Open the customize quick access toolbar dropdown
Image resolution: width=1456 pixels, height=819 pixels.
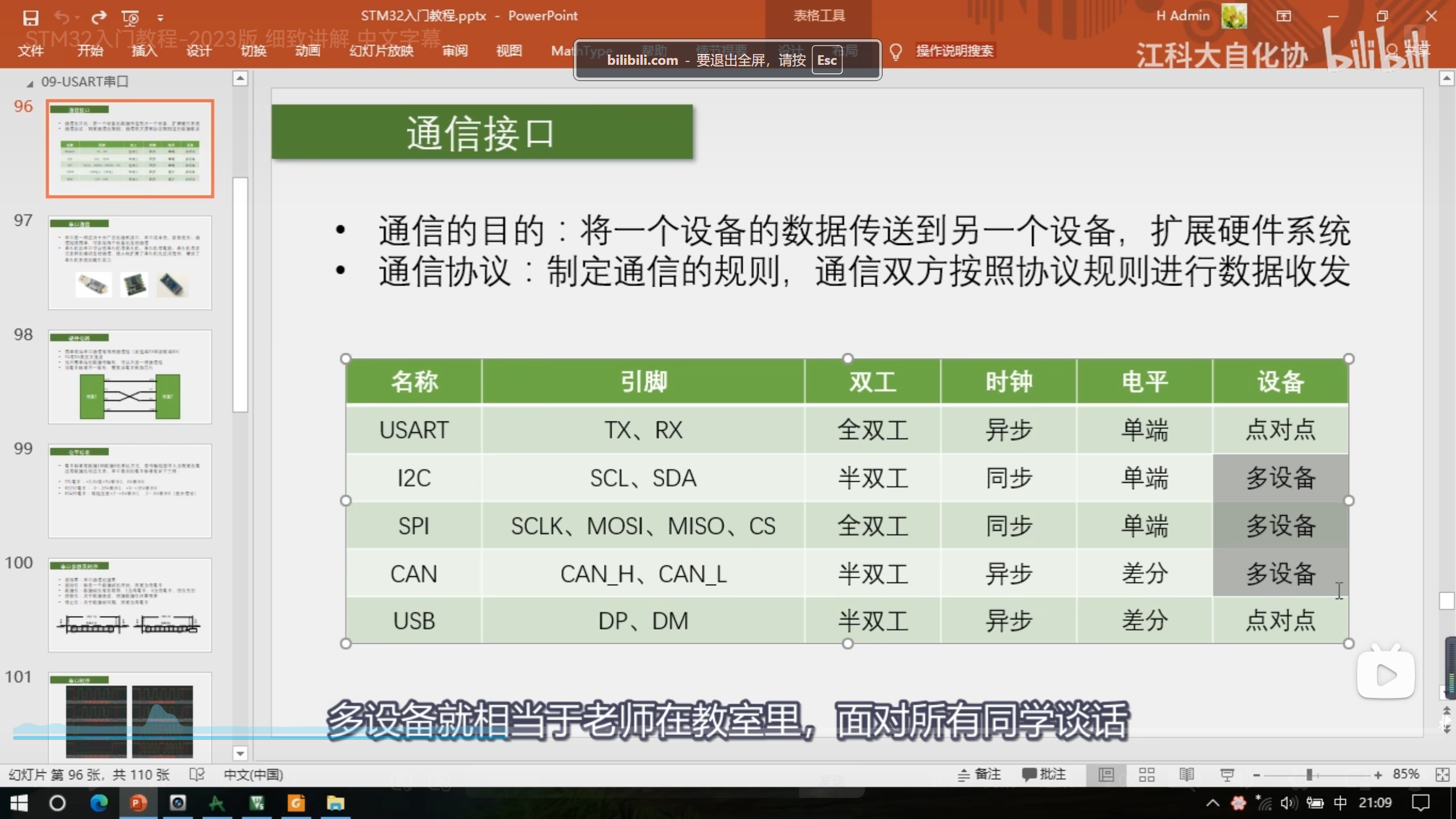tap(160, 18)
